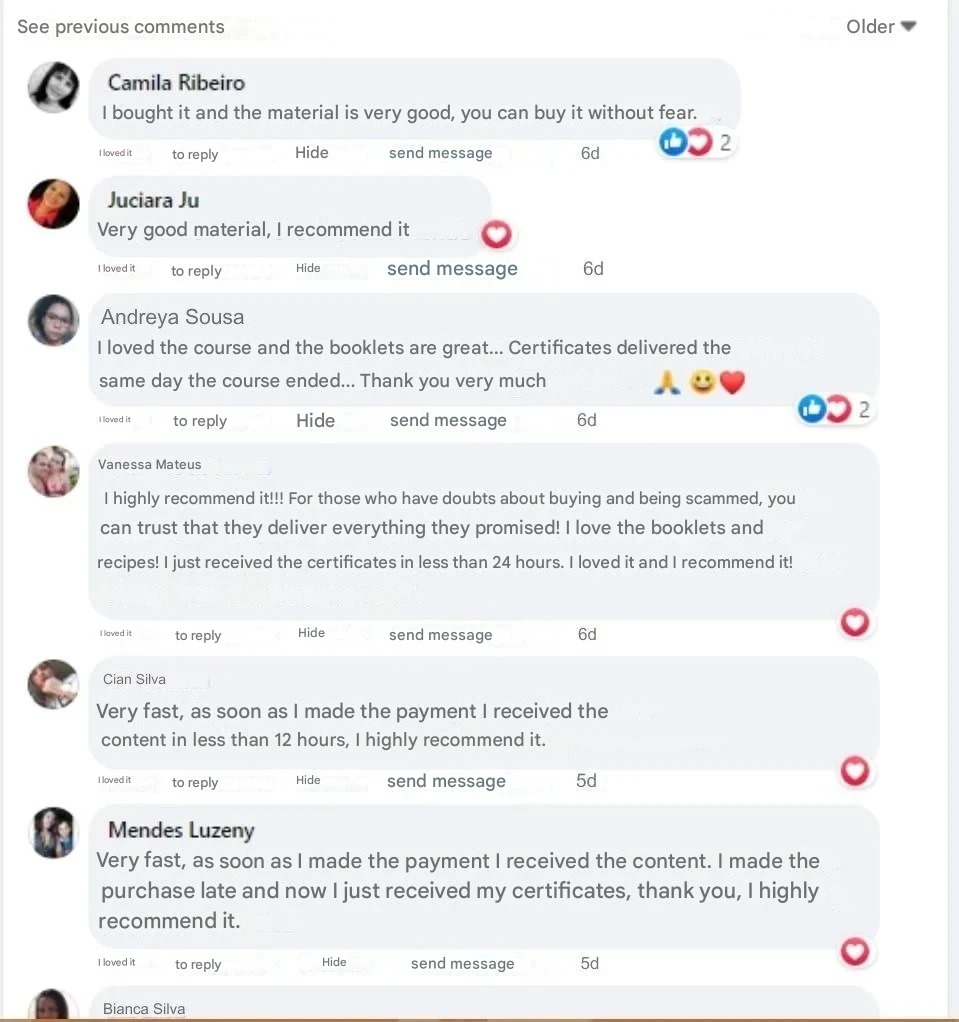Open Andreya Sousa's avatar

pyautogui.click(x=54, y=321)
